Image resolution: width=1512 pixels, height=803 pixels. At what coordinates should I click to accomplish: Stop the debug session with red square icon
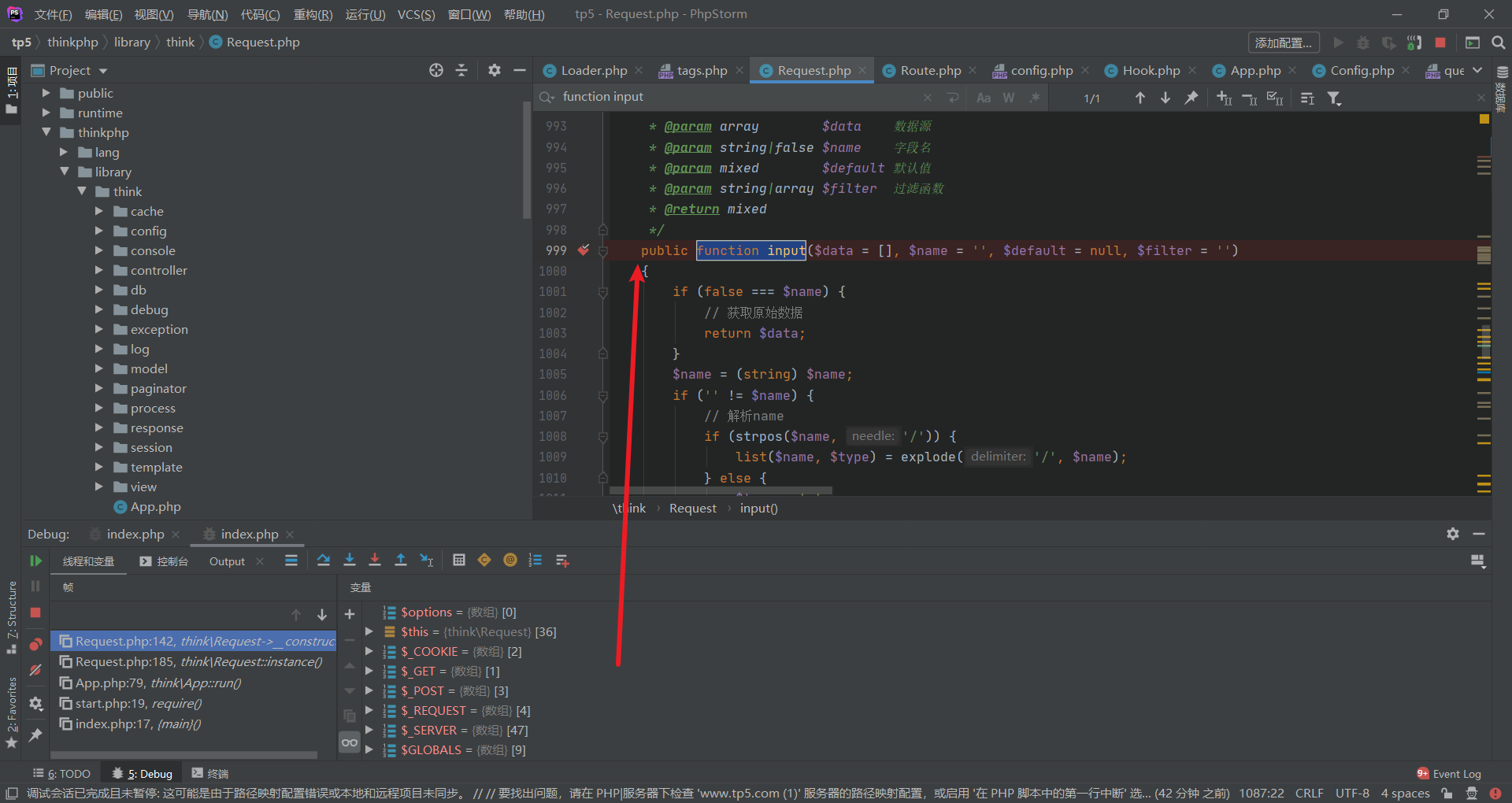point(35,612)
